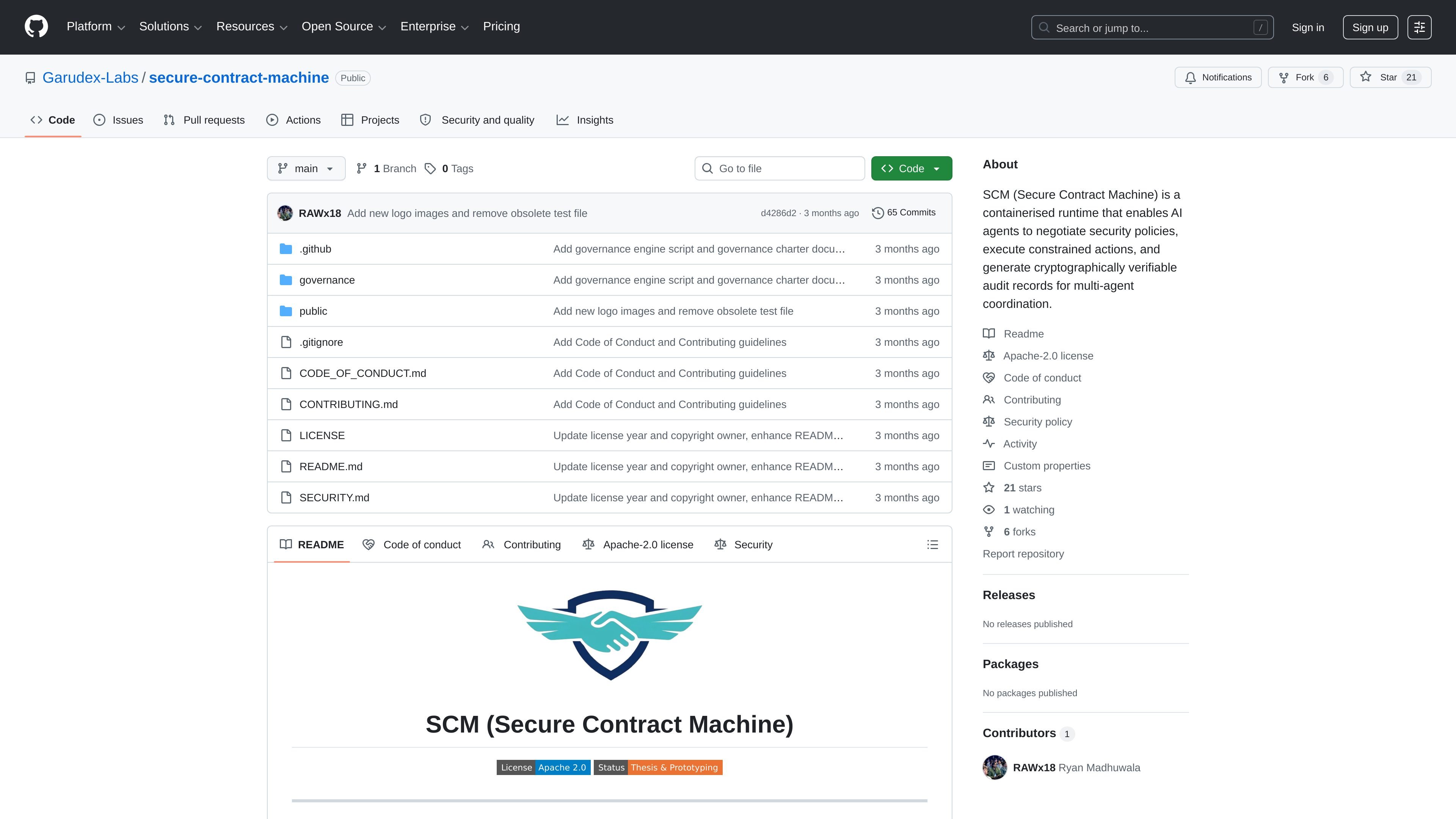Click the License Apache 2.0 badge
1456x819 pixels.
point(544,767)
